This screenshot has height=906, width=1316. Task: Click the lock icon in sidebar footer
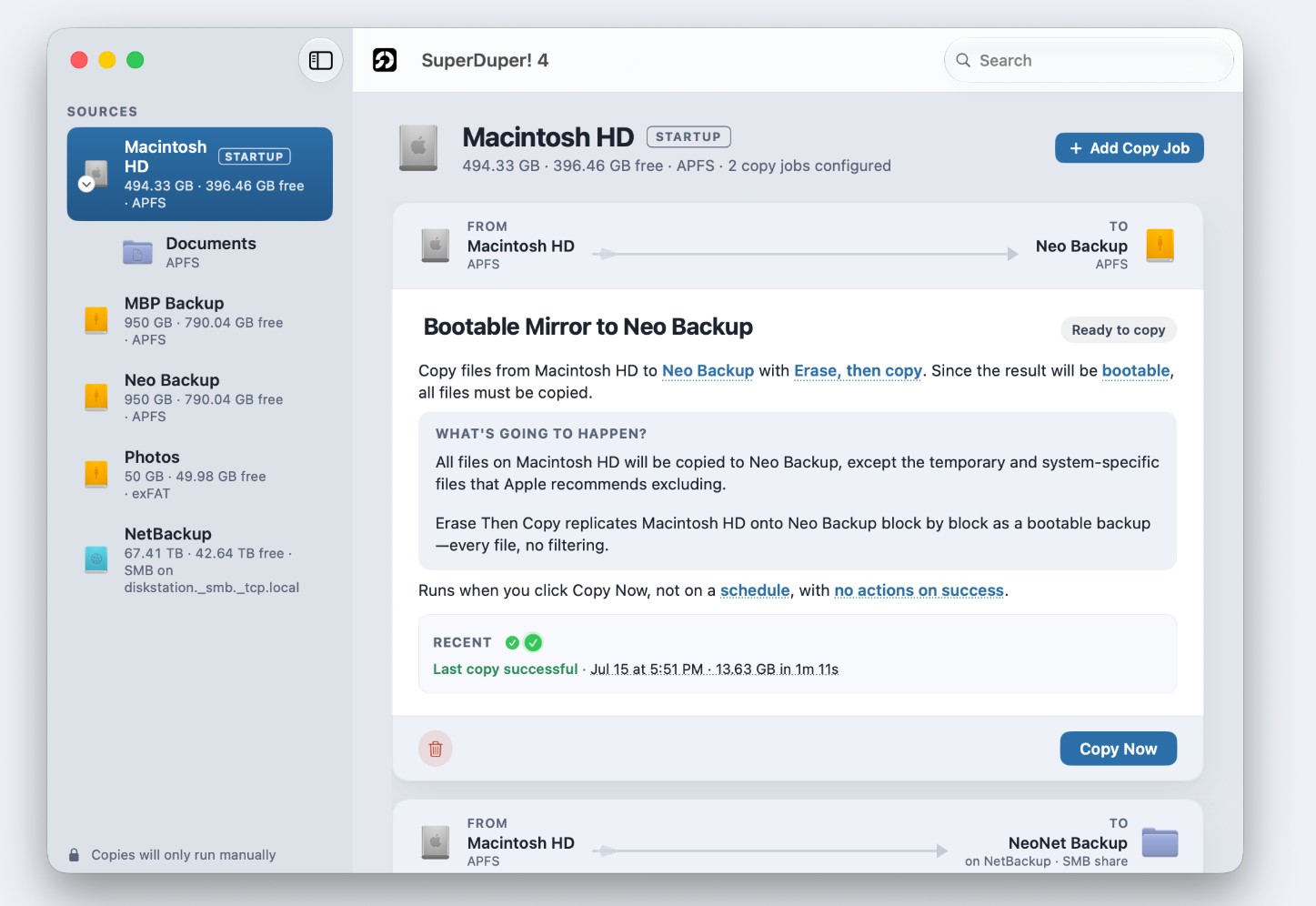(x=74, y=855)
